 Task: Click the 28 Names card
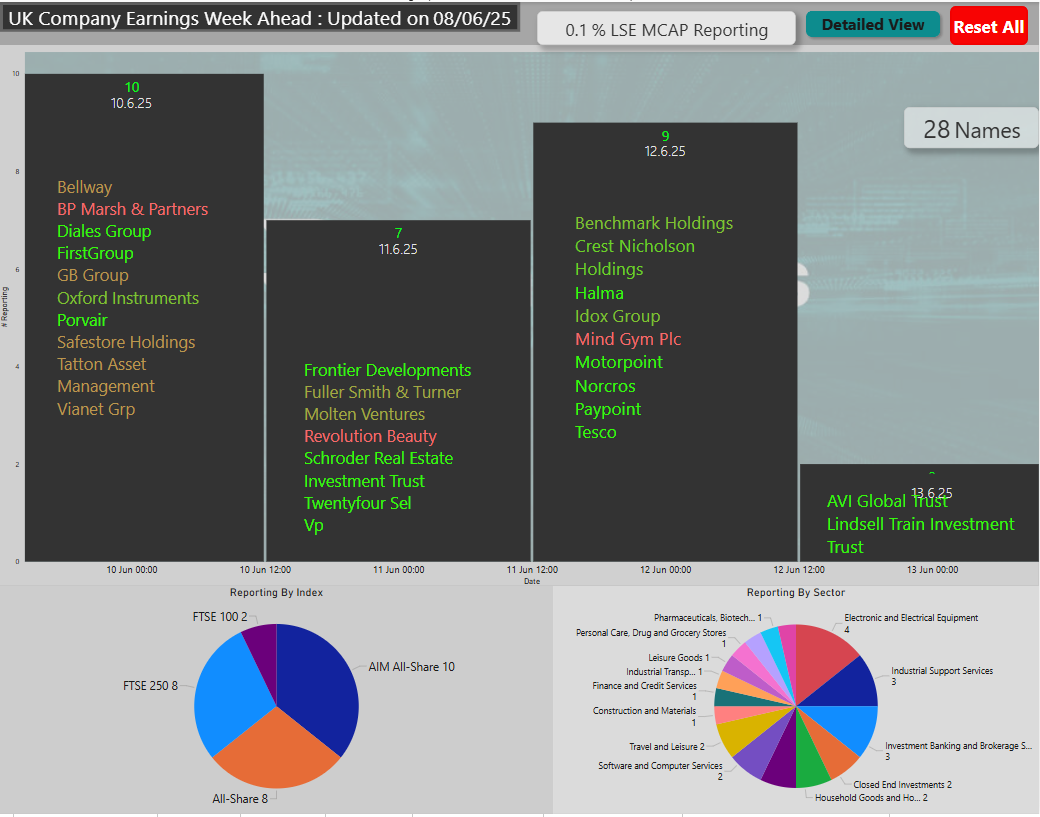971,129
